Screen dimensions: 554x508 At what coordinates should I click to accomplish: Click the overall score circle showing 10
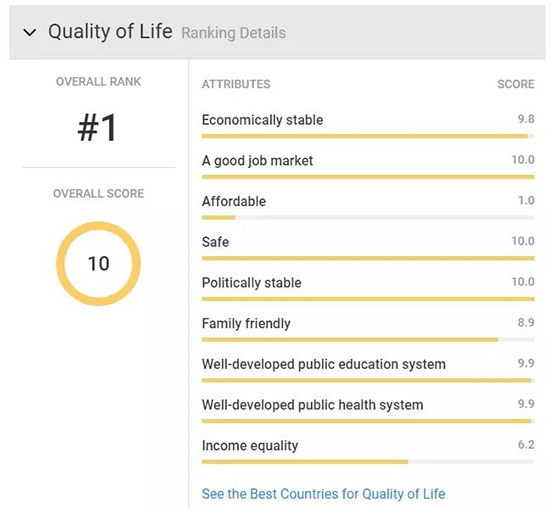click(x=98, y=264)
